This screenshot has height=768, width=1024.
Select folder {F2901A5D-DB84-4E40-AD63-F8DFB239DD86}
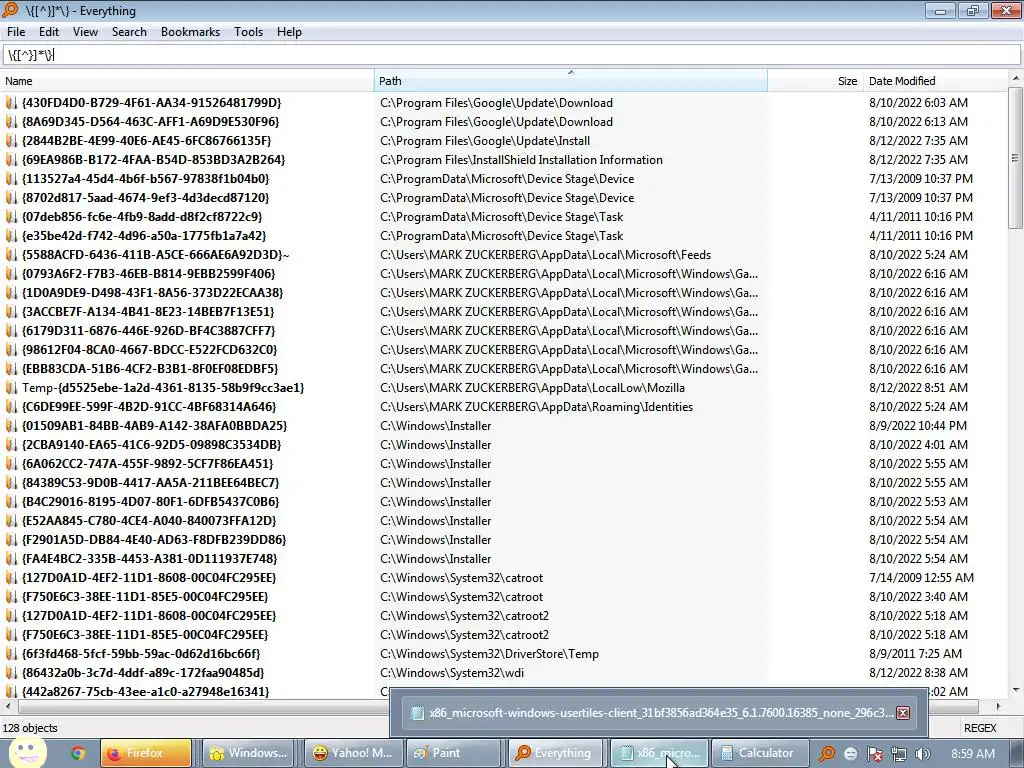coord(154,539)
